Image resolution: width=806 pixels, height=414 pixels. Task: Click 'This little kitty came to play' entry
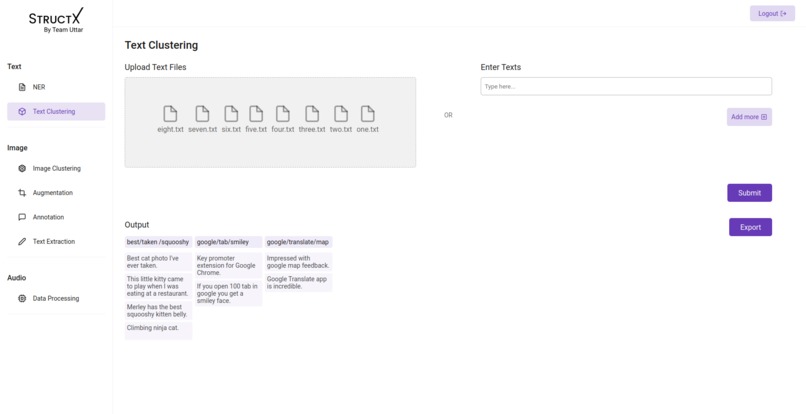158,286
